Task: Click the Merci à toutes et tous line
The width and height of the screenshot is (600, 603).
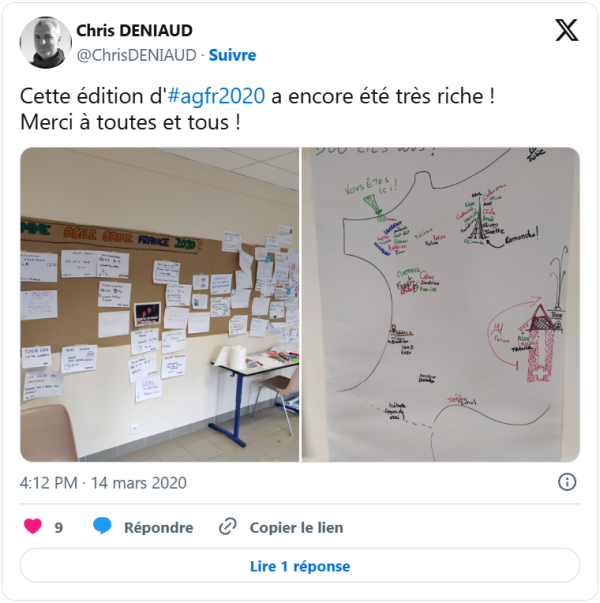Action: tap(130, 123)
